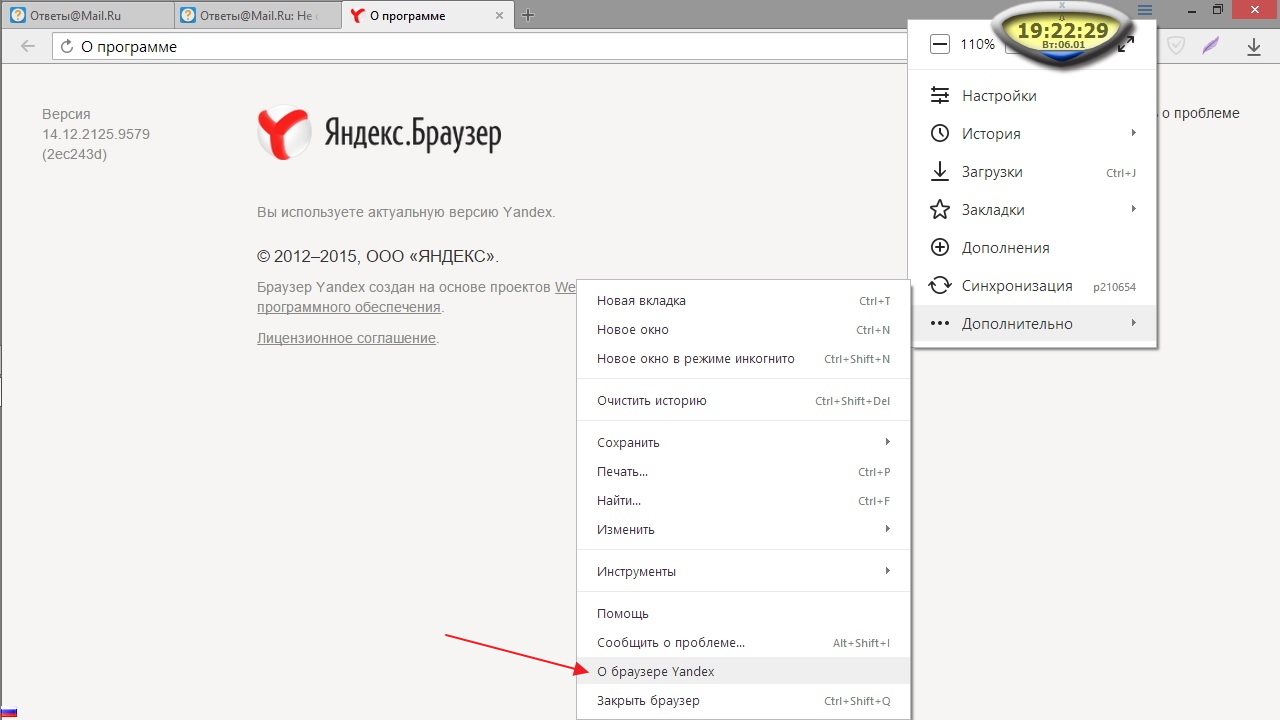Open a new tab with plus button
Viewport: 1280px width, 720px height.
pyautogui.click(x=529, y=15)
